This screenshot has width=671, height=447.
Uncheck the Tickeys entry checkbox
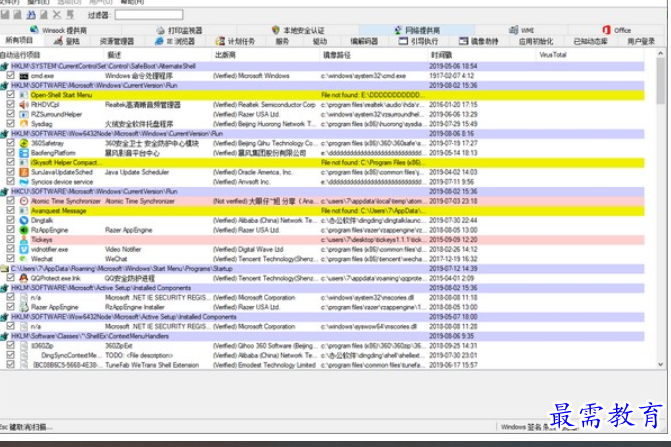(x=11, y=239)
